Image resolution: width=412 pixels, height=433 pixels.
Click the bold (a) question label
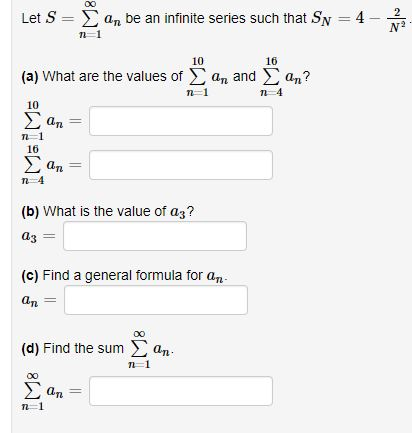point(30,77)
